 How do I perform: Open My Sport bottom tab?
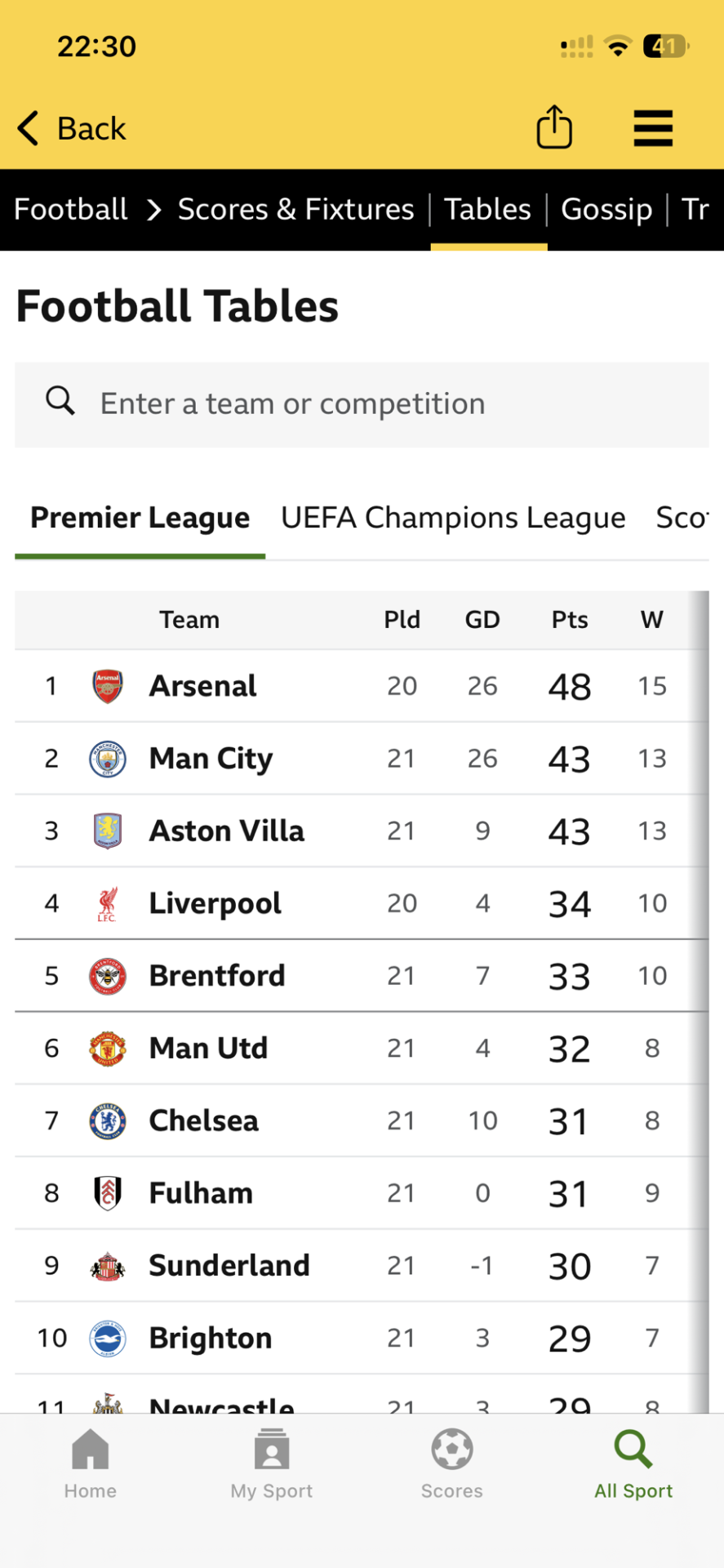pos(271,1463)
